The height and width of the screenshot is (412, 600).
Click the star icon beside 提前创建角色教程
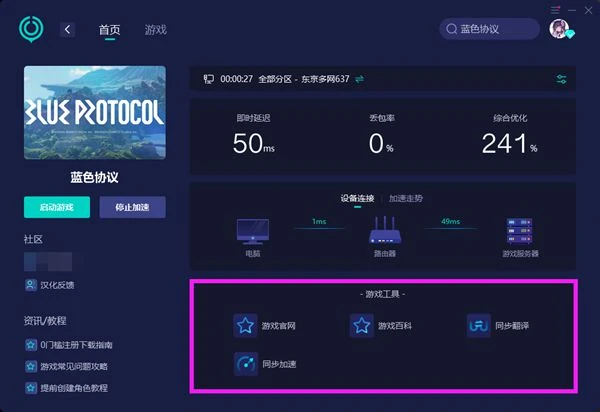pos(31,388)
